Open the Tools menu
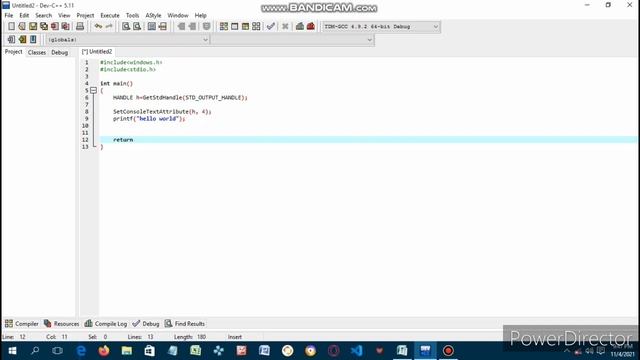The height and width of the screenshot is (360, 640). [x=132, y=15]
